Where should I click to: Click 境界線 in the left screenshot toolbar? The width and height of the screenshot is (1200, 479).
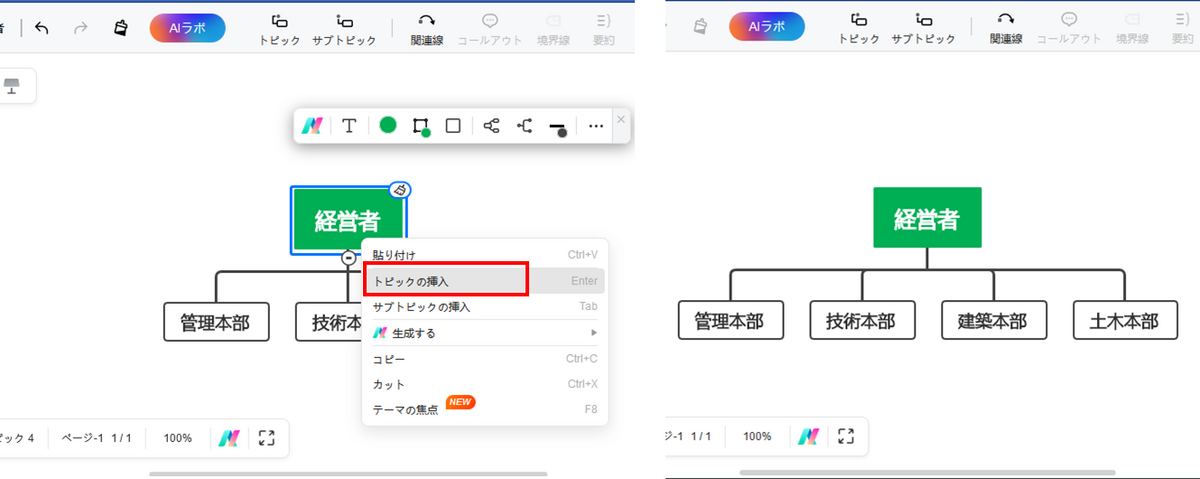[x=553, y=29]
